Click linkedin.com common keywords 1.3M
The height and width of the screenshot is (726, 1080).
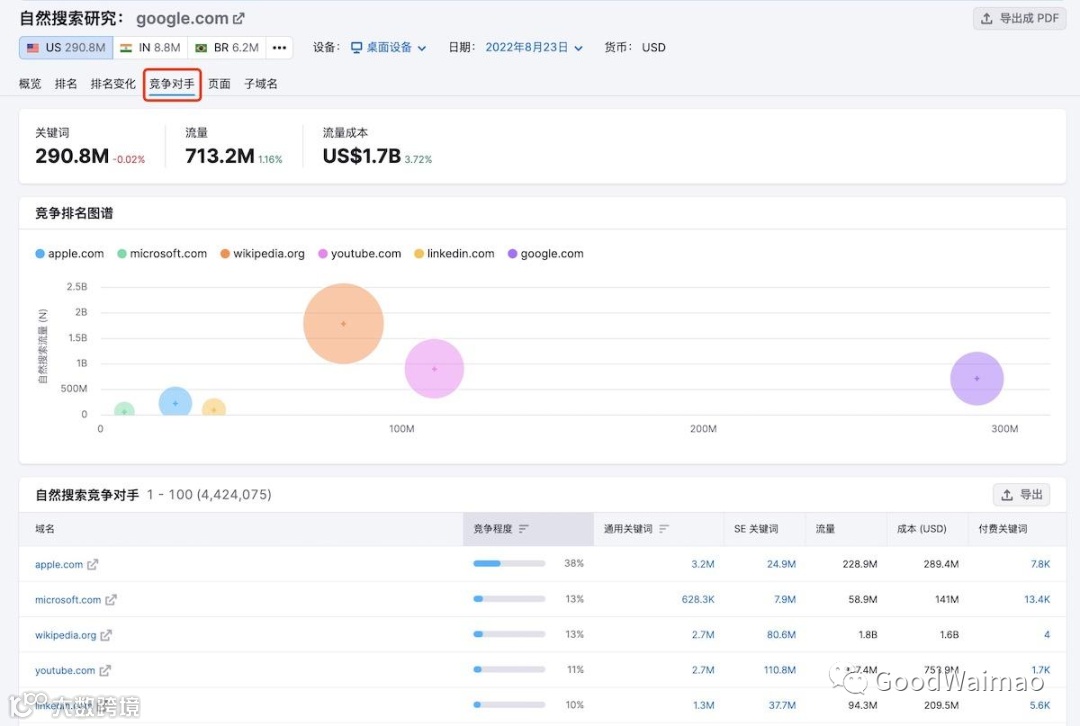click(x=703, y=705)
